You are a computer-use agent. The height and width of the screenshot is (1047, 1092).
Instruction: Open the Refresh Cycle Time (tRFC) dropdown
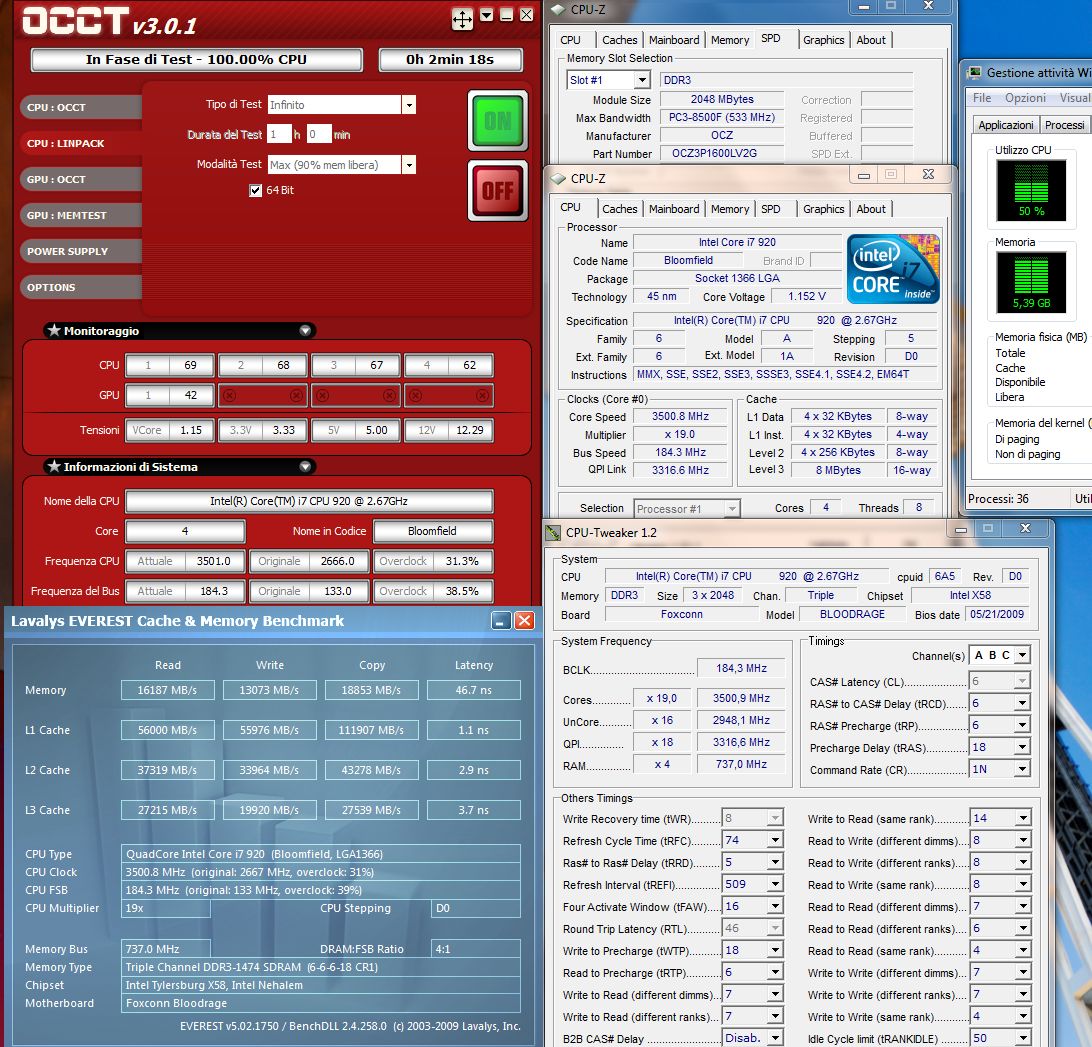[x=775, y=840]
